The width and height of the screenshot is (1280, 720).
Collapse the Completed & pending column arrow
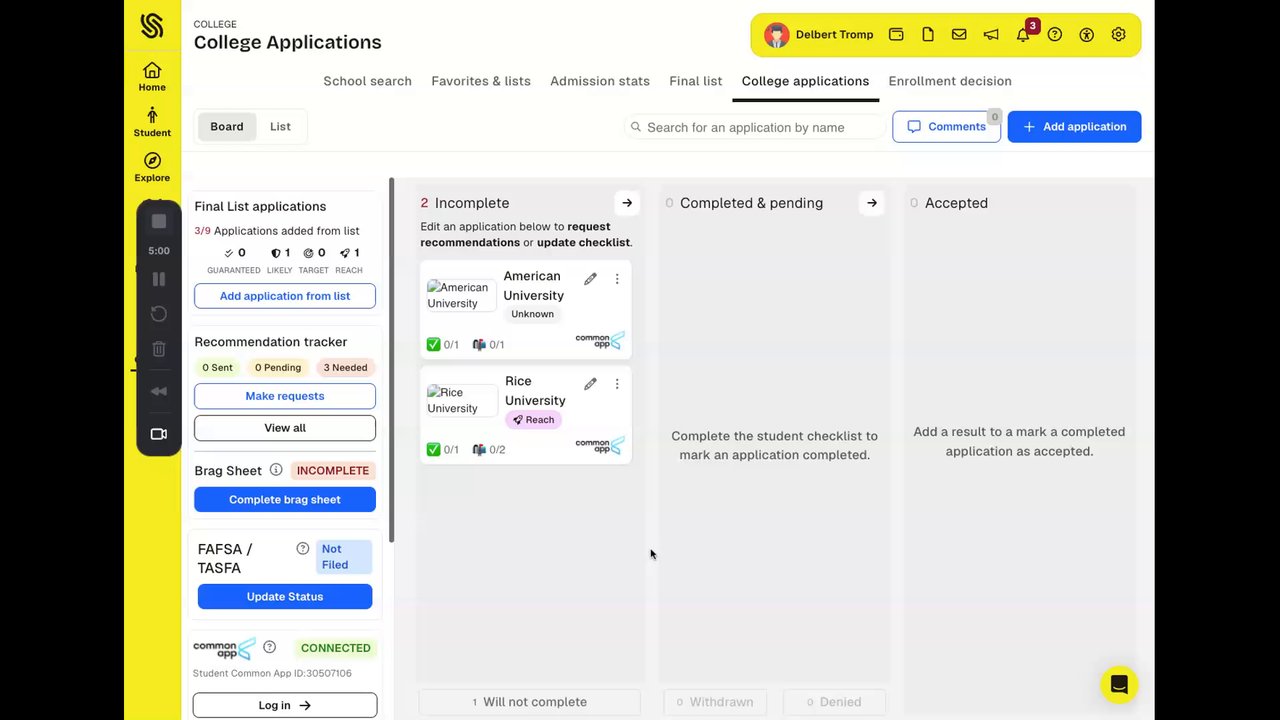(x=872, y=203)
